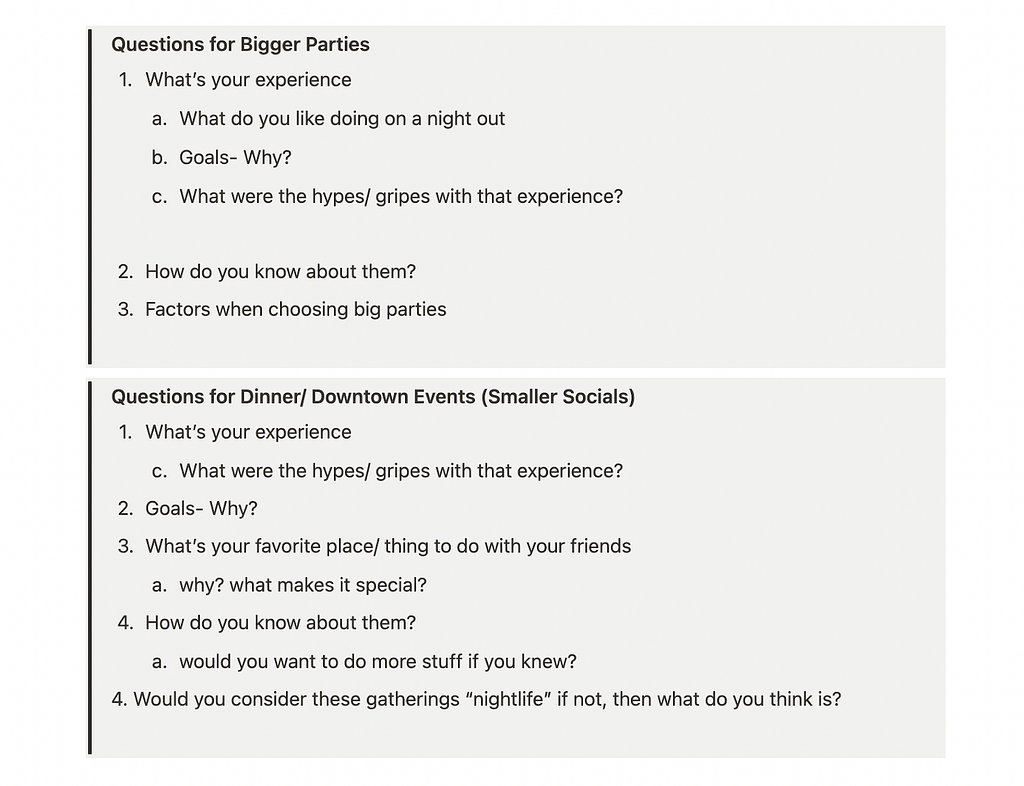Click 'What's your experience' under Smaller Socials
Screen dimensions: 1024x786
coord(248,432)
